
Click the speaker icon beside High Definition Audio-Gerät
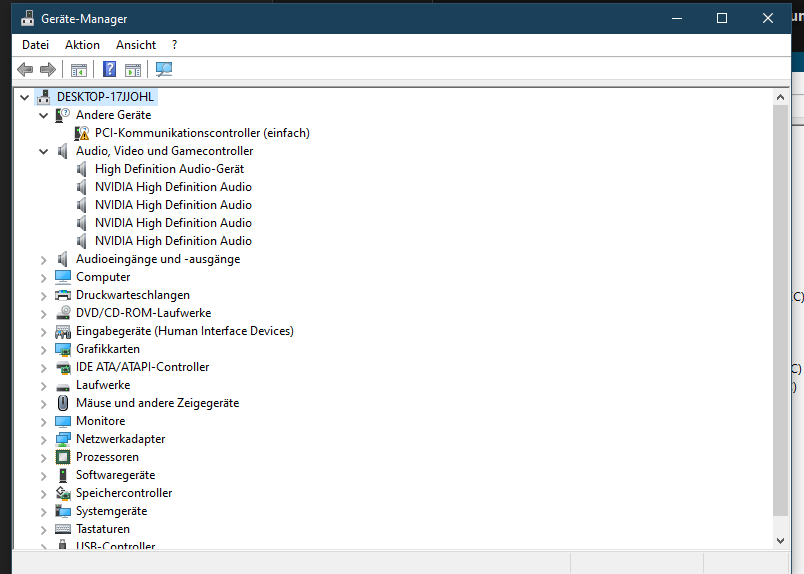pos(82,169)
